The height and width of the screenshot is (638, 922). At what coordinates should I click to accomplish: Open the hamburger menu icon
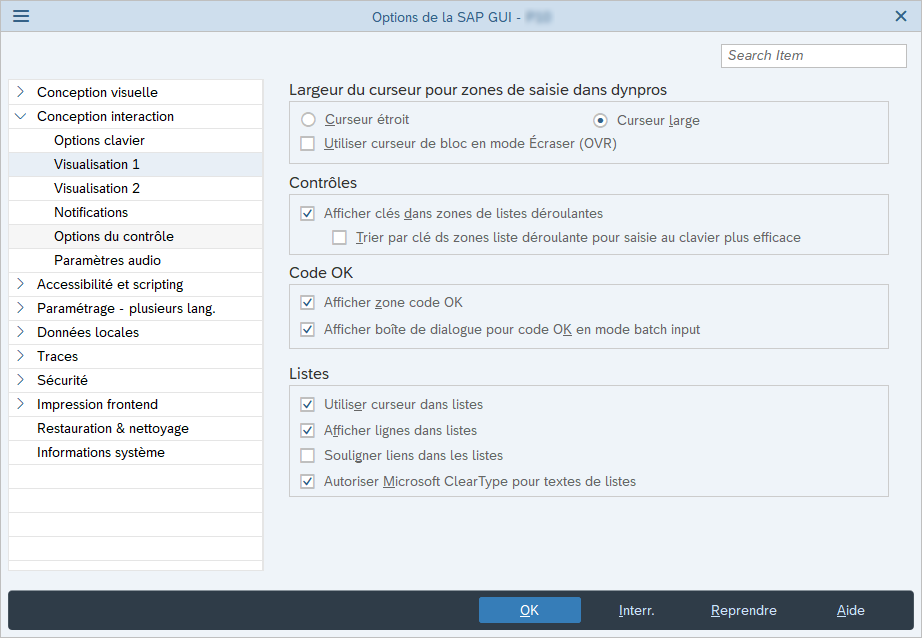coord(21,16)
